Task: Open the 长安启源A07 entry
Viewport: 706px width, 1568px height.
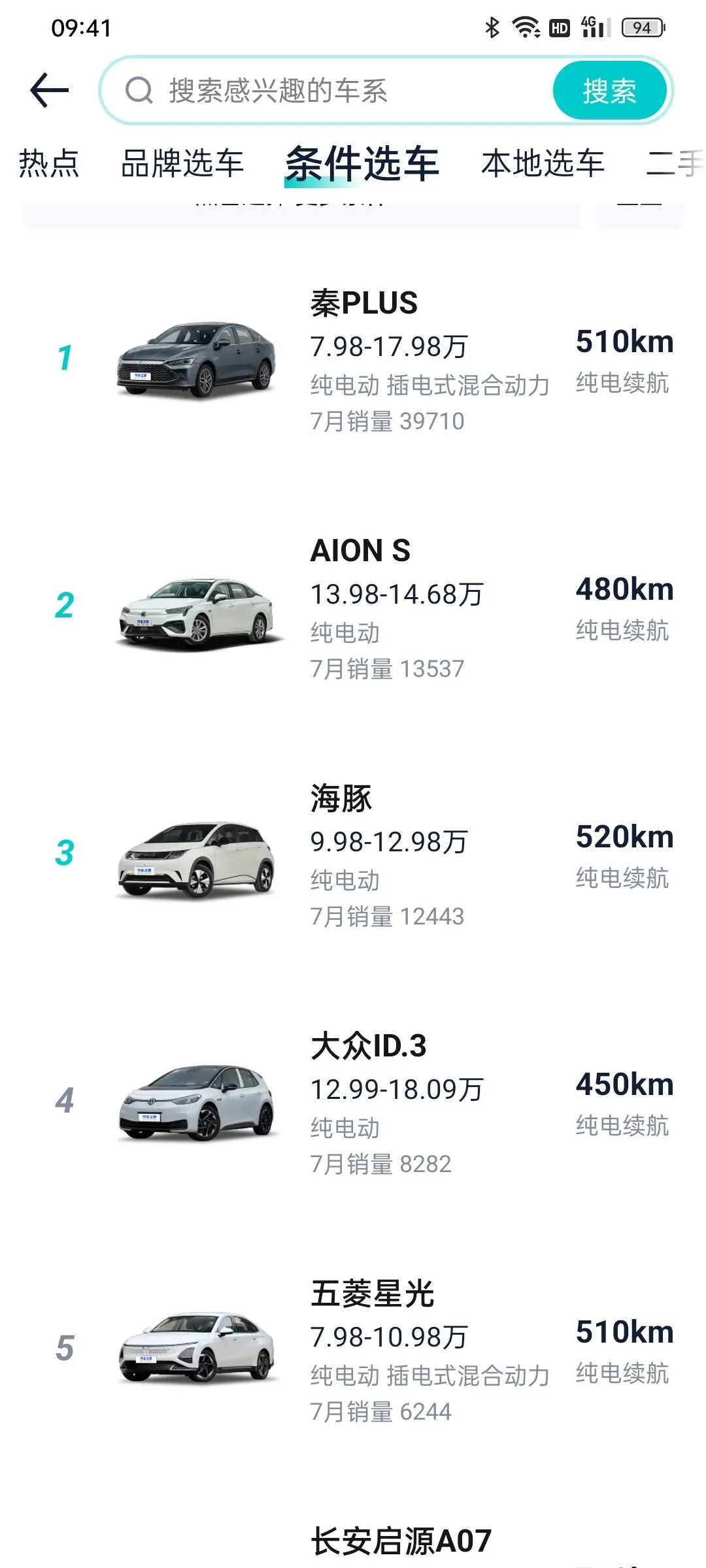Action: (x=401, y=1541)
